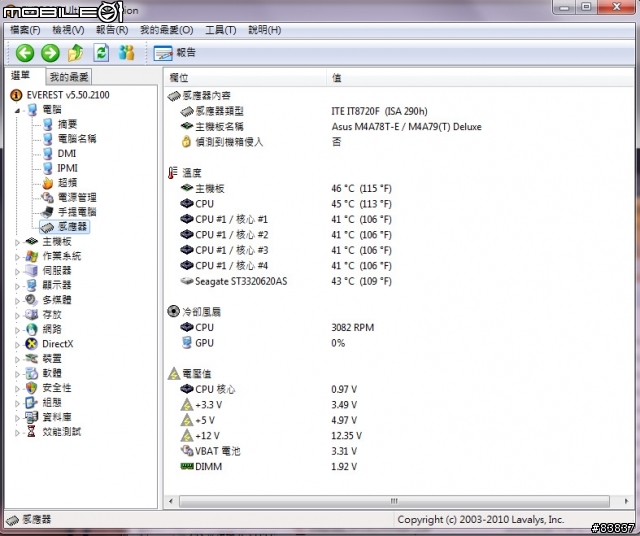Screen dimensions: 640x536
Task: Click the 值 column header
Action: click(x=480, y=78)
